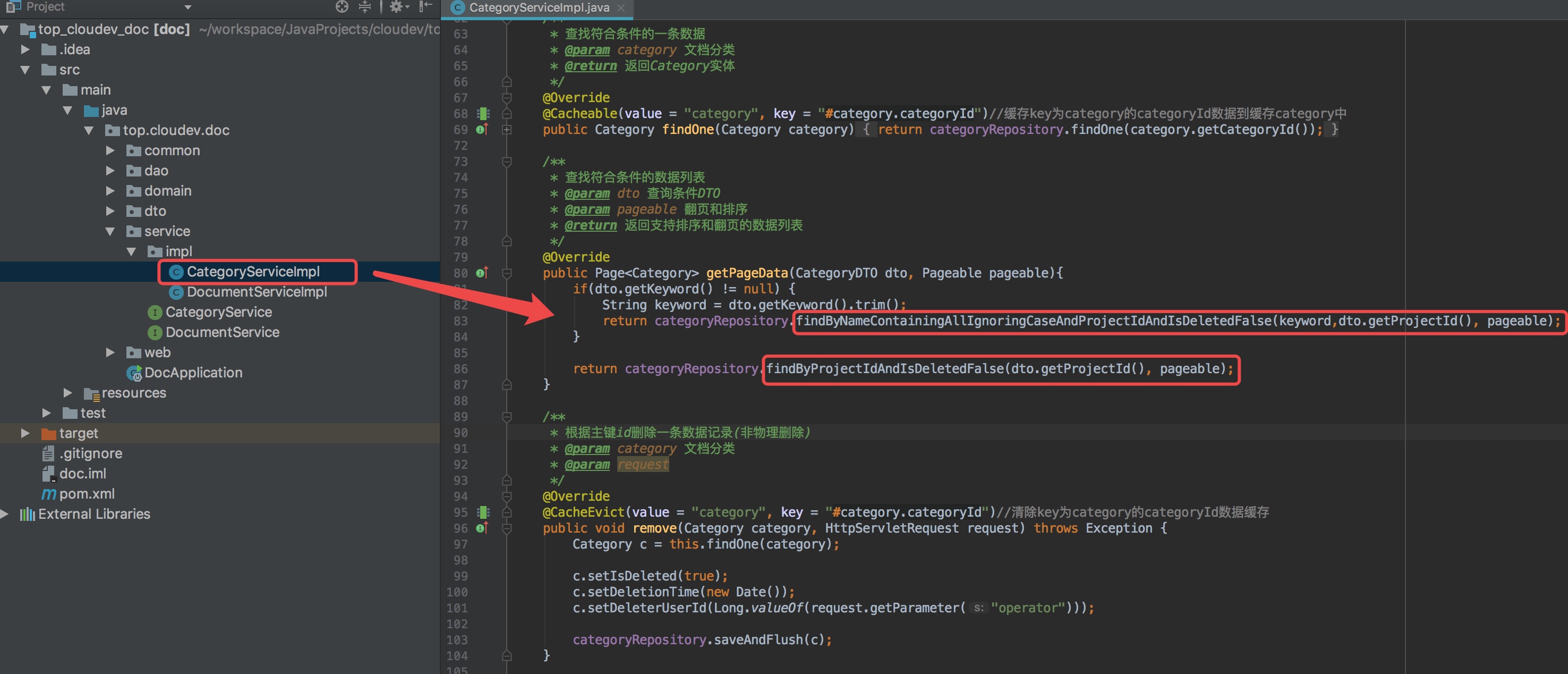The height and width of the screenshot is (674, 1568).
Task: Click the implements method icon on line 80
Action: (x=481, y=273)
